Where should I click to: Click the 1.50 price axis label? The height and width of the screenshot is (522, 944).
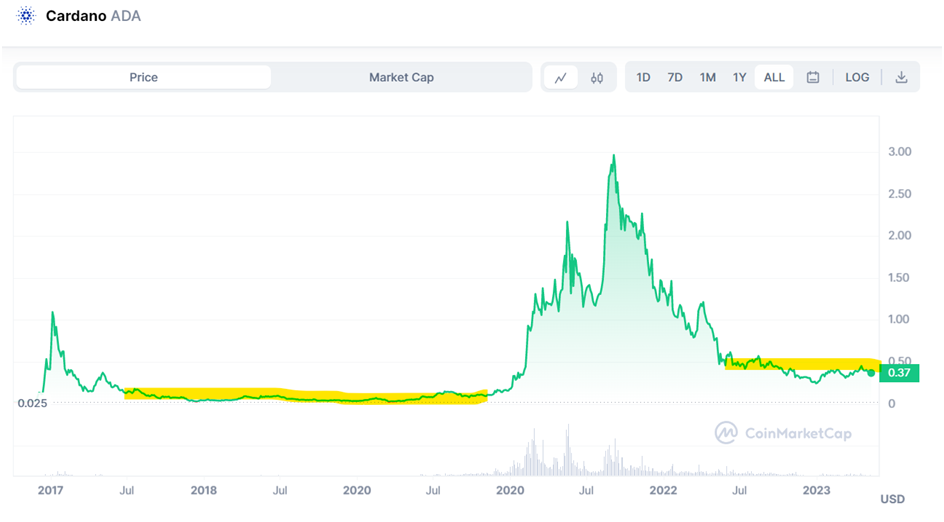click(x=899, y=278)
